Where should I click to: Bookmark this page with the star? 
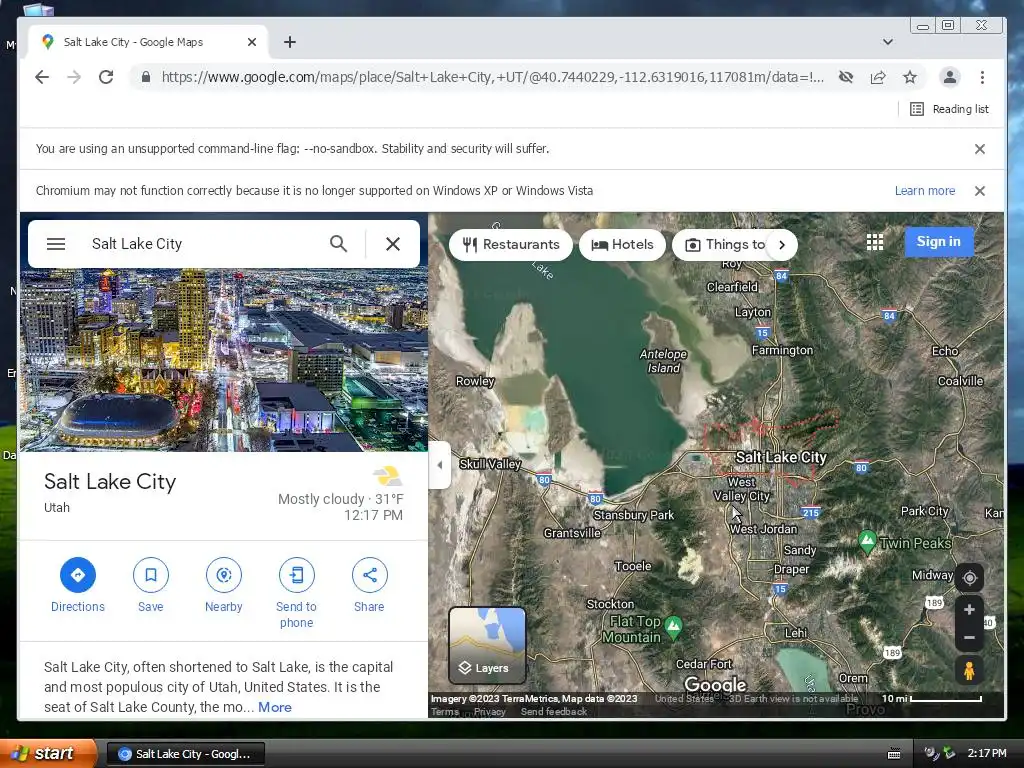(x=910, y=77)
